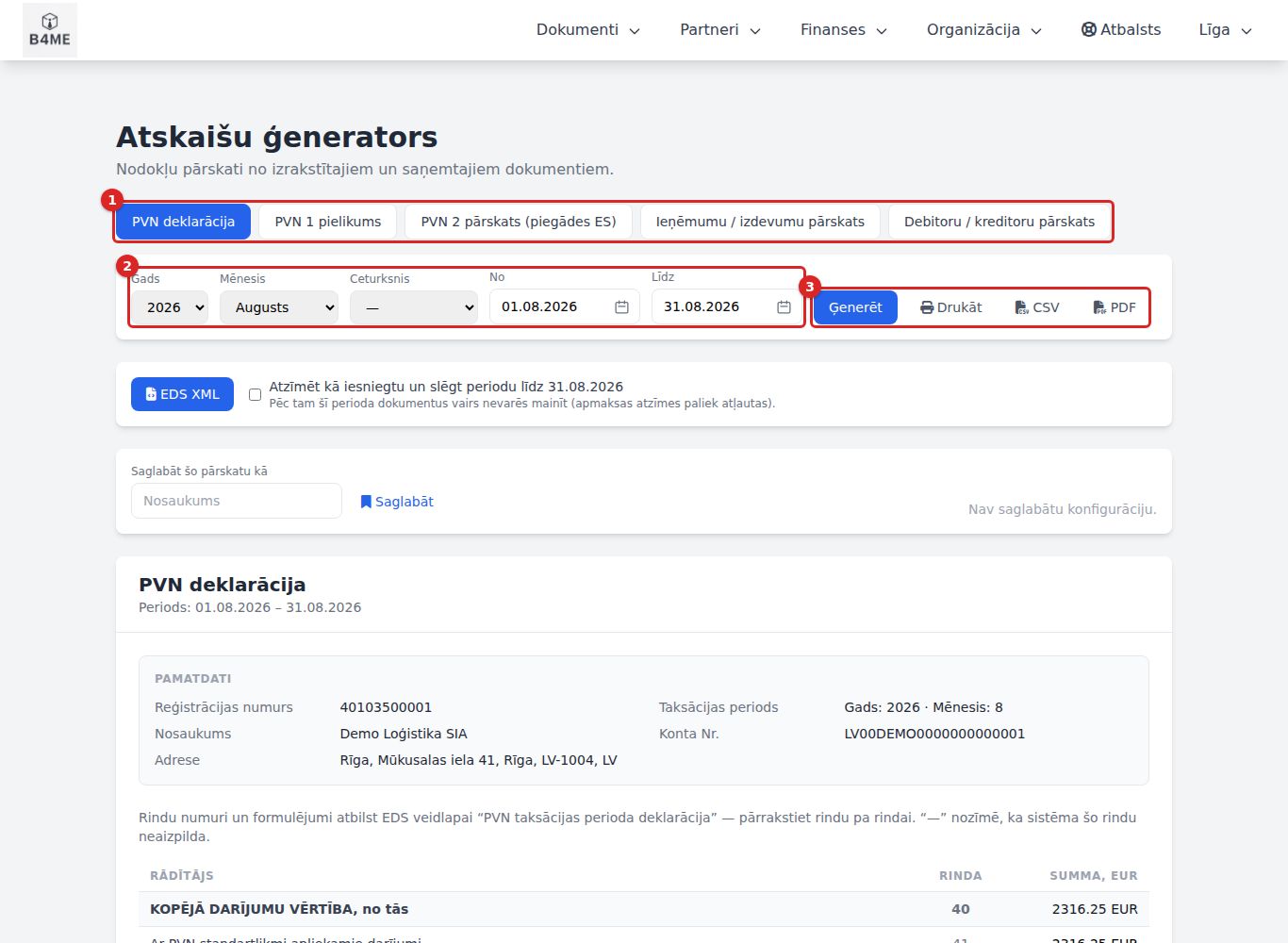Focus the Nosaukums name input field
Image resolution: width=1288 pixels, height=943 pixels.
tap(237, 501)
